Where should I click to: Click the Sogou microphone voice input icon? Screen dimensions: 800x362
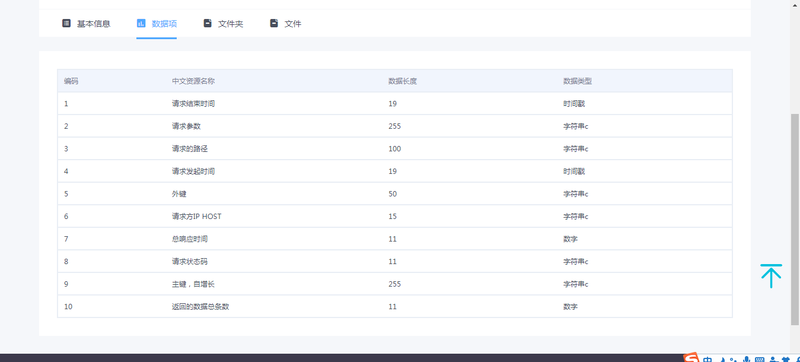[746, 359]
